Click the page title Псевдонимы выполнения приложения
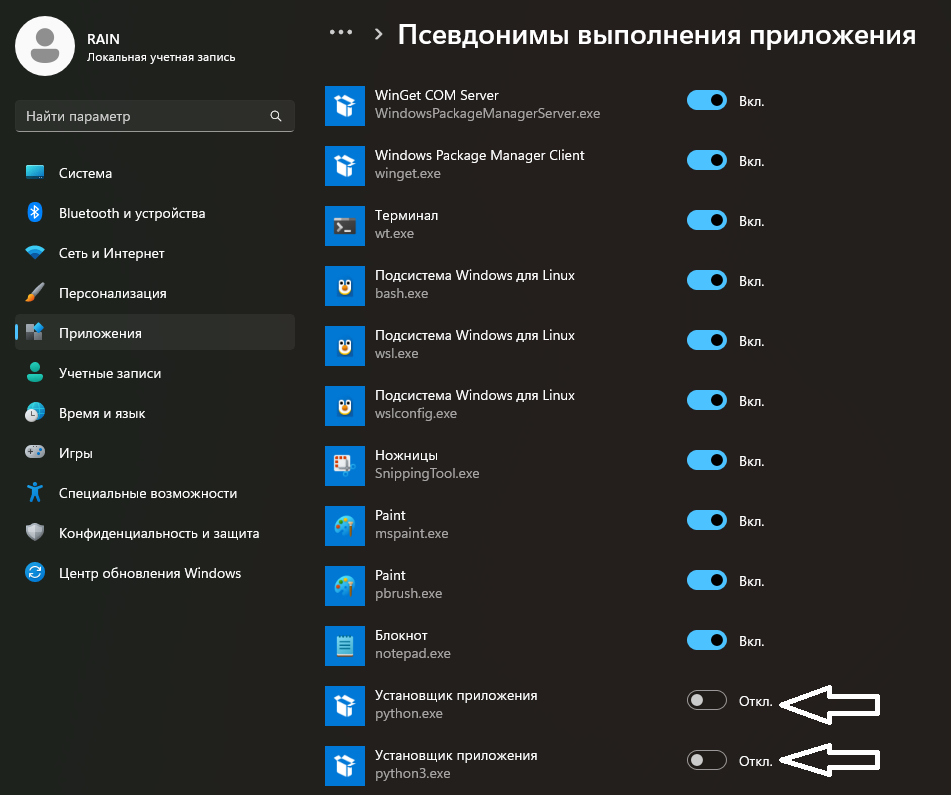 (656, 35)
